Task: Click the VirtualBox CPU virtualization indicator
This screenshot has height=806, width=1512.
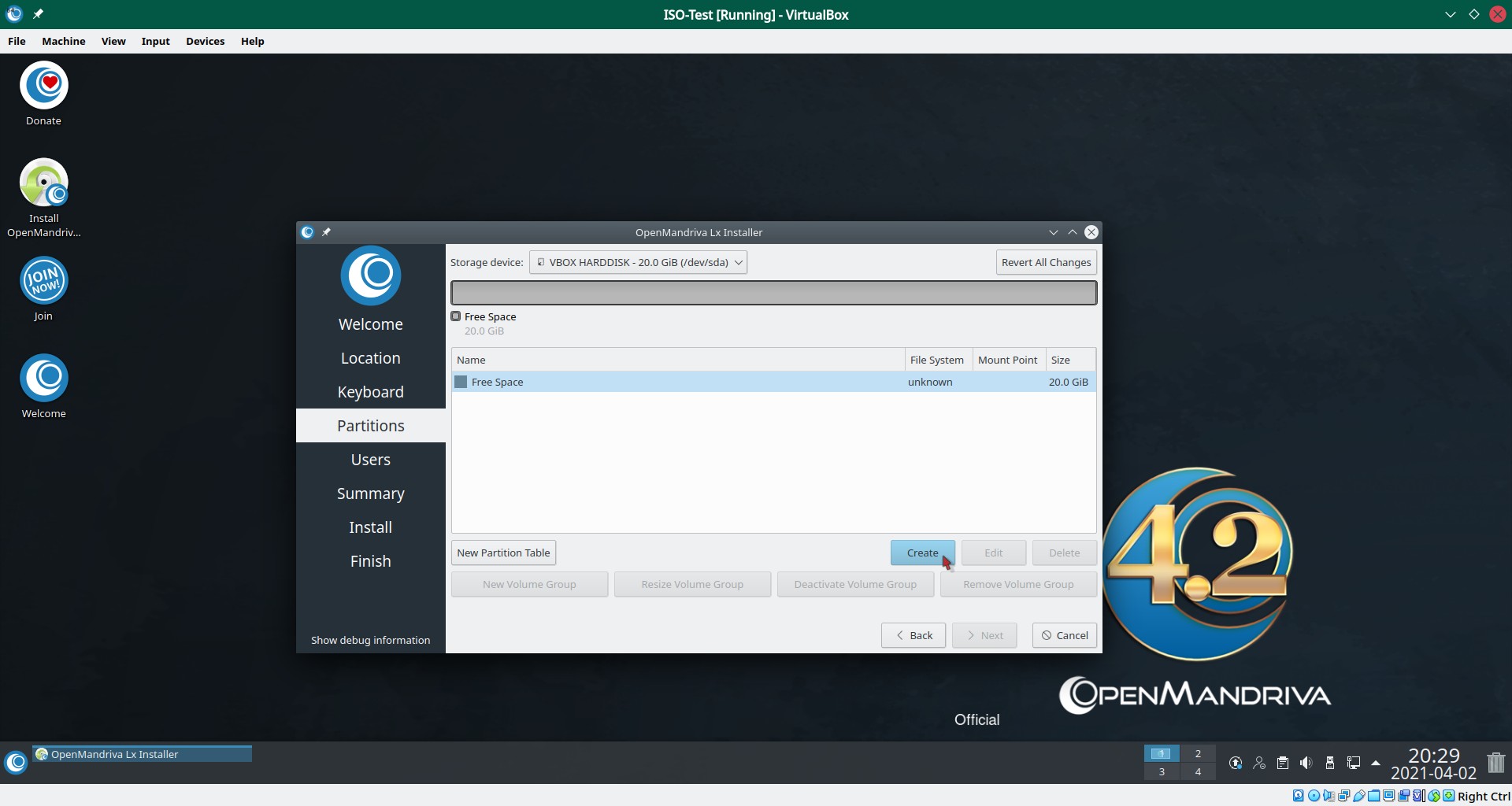Action: (x=1418, y=796)
